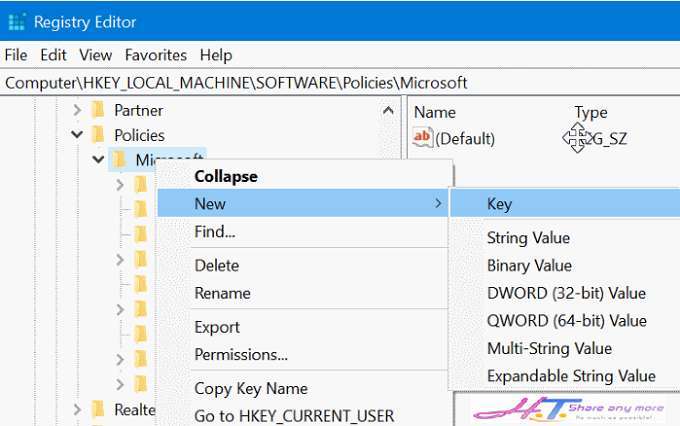Choose Permissions... in the context menu
Screen dimensions: 680x426
[x=241, y=354]
